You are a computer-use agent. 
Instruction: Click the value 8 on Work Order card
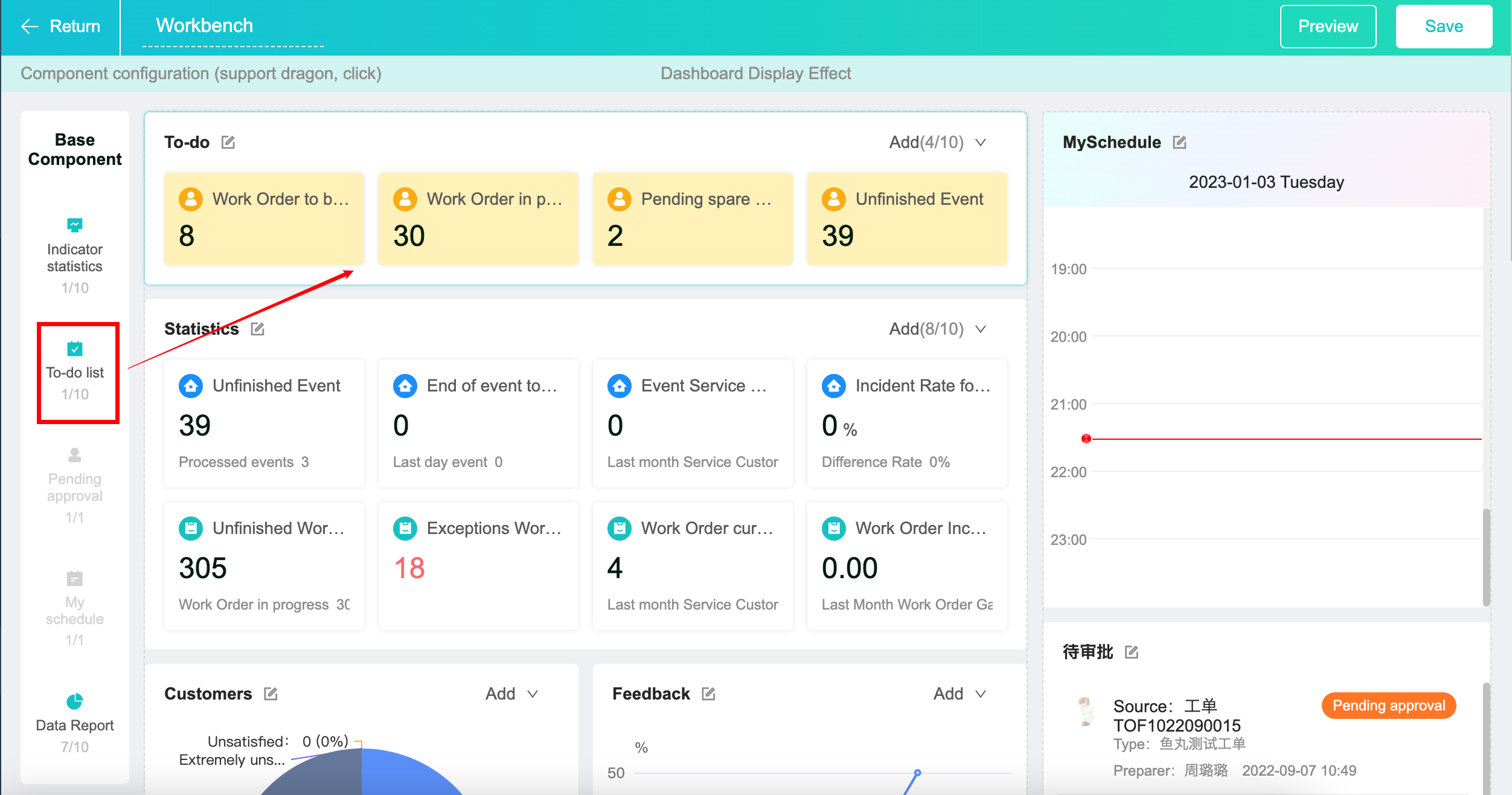[187, 236]
